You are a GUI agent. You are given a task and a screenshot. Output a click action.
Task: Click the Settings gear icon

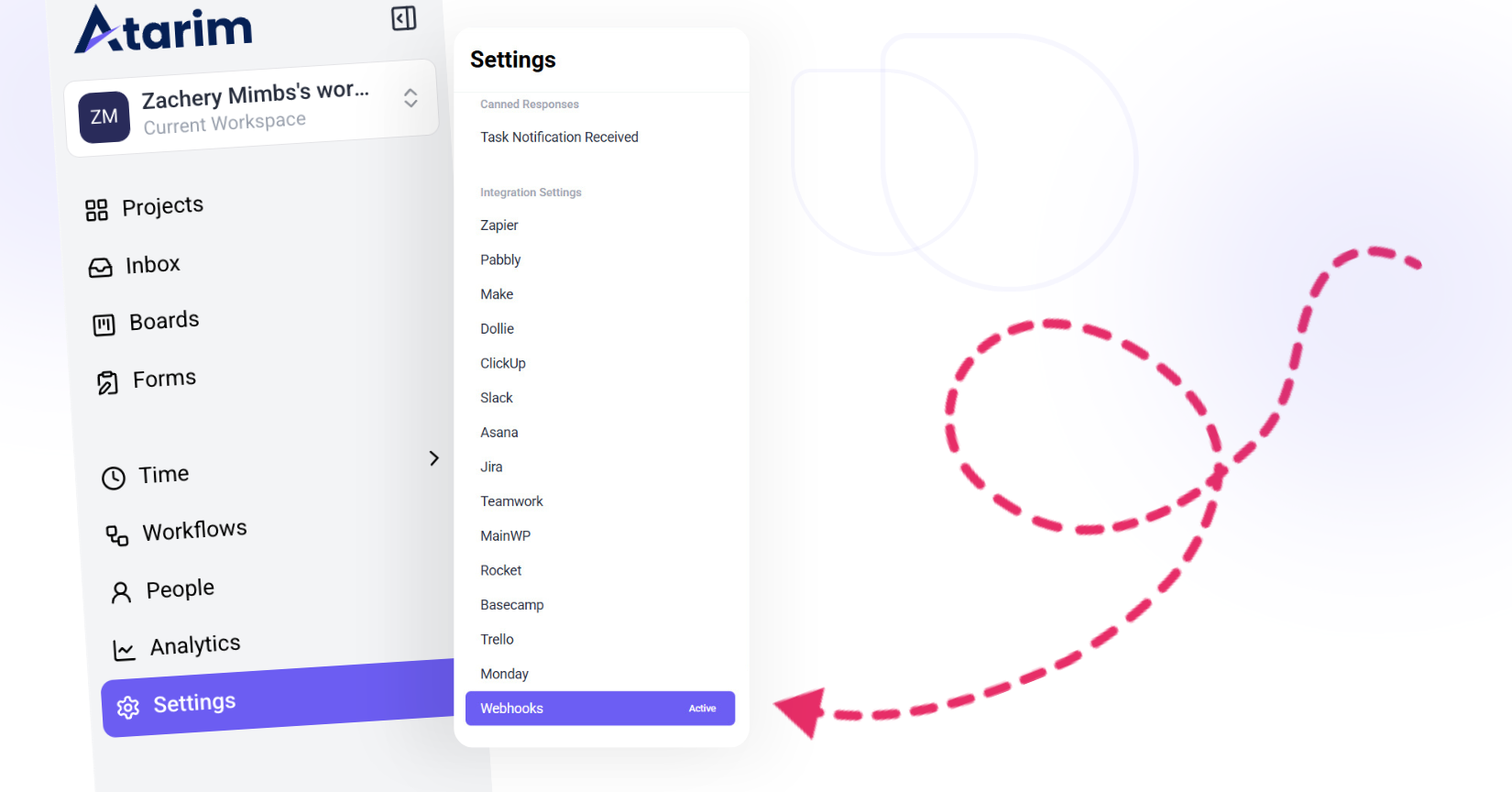pos(128,707)
